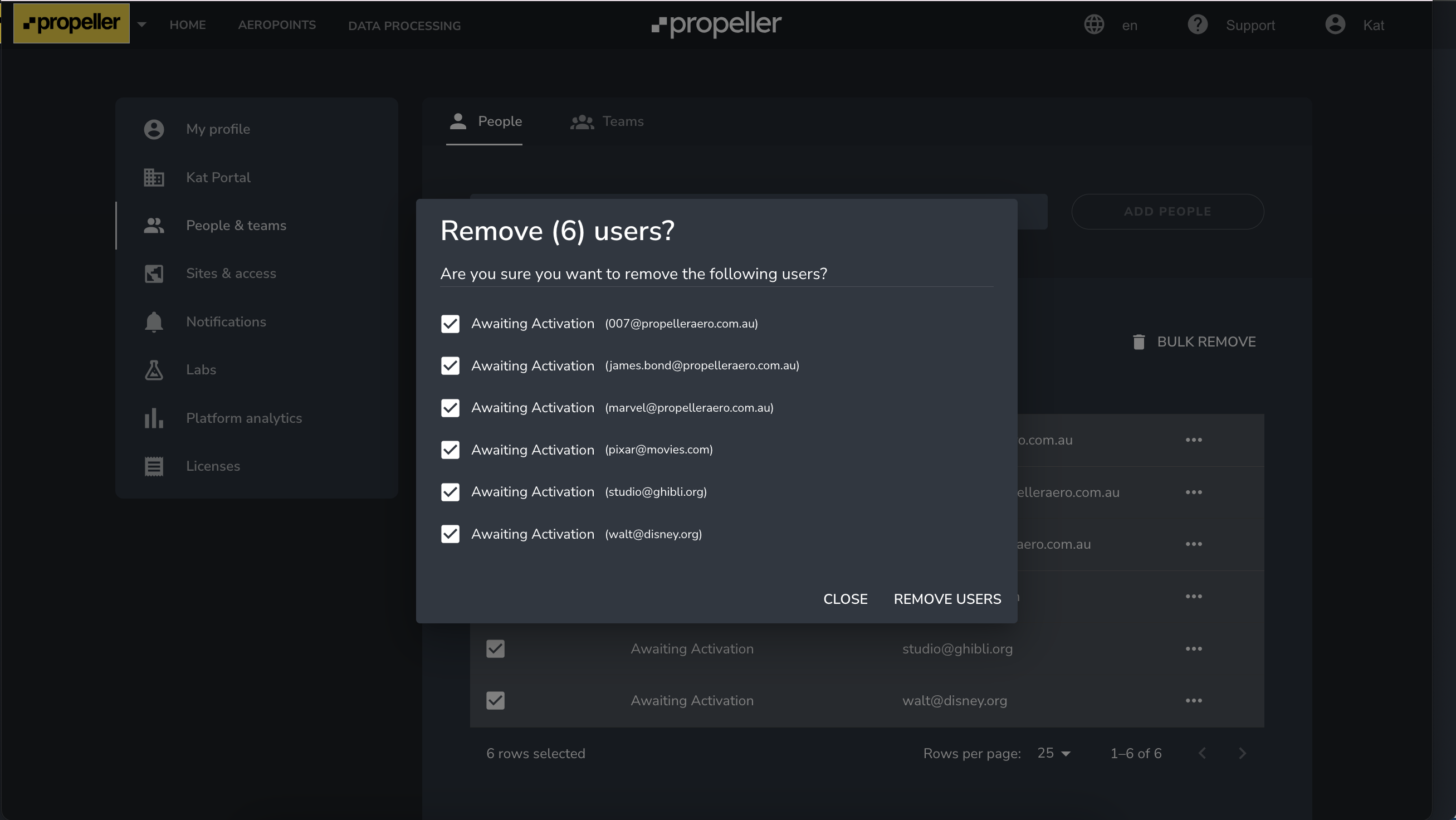The image size is (1456, 820).
Task: Click the People tab person icon
Action: (458, 121)
